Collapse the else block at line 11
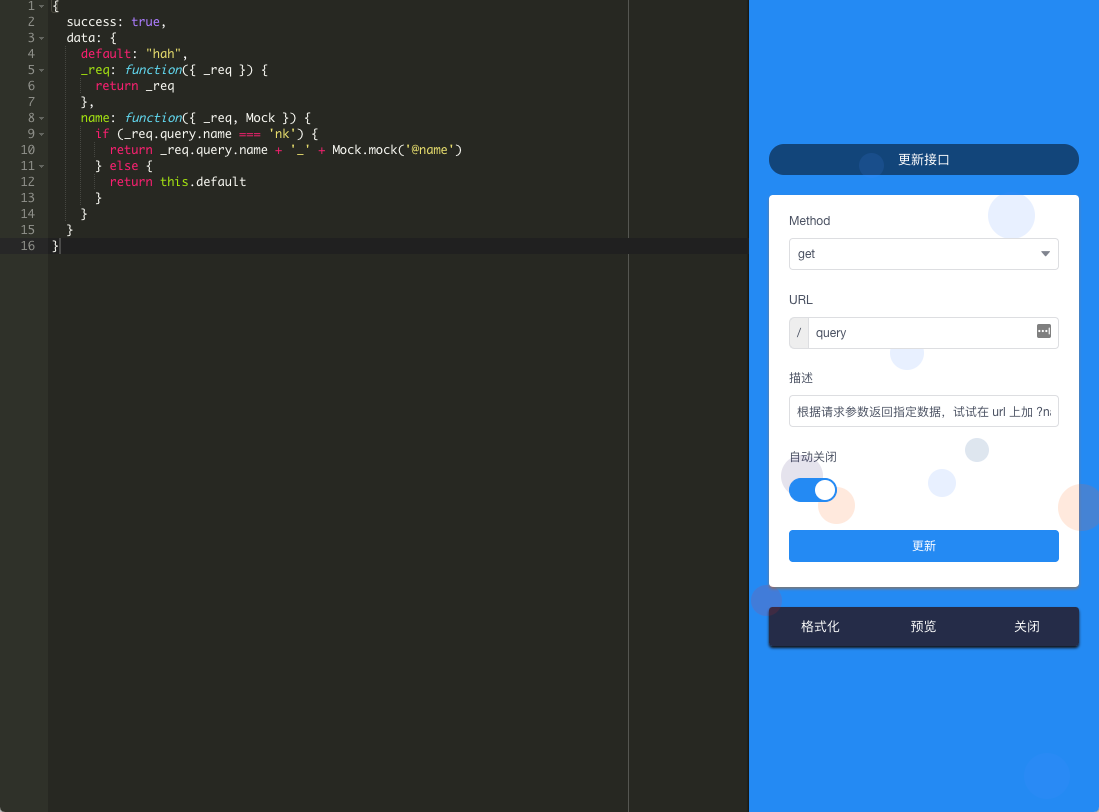Image resolution: width=1099 pixels, height=812 pixels. pyautogui.click(x=41, y=166)
